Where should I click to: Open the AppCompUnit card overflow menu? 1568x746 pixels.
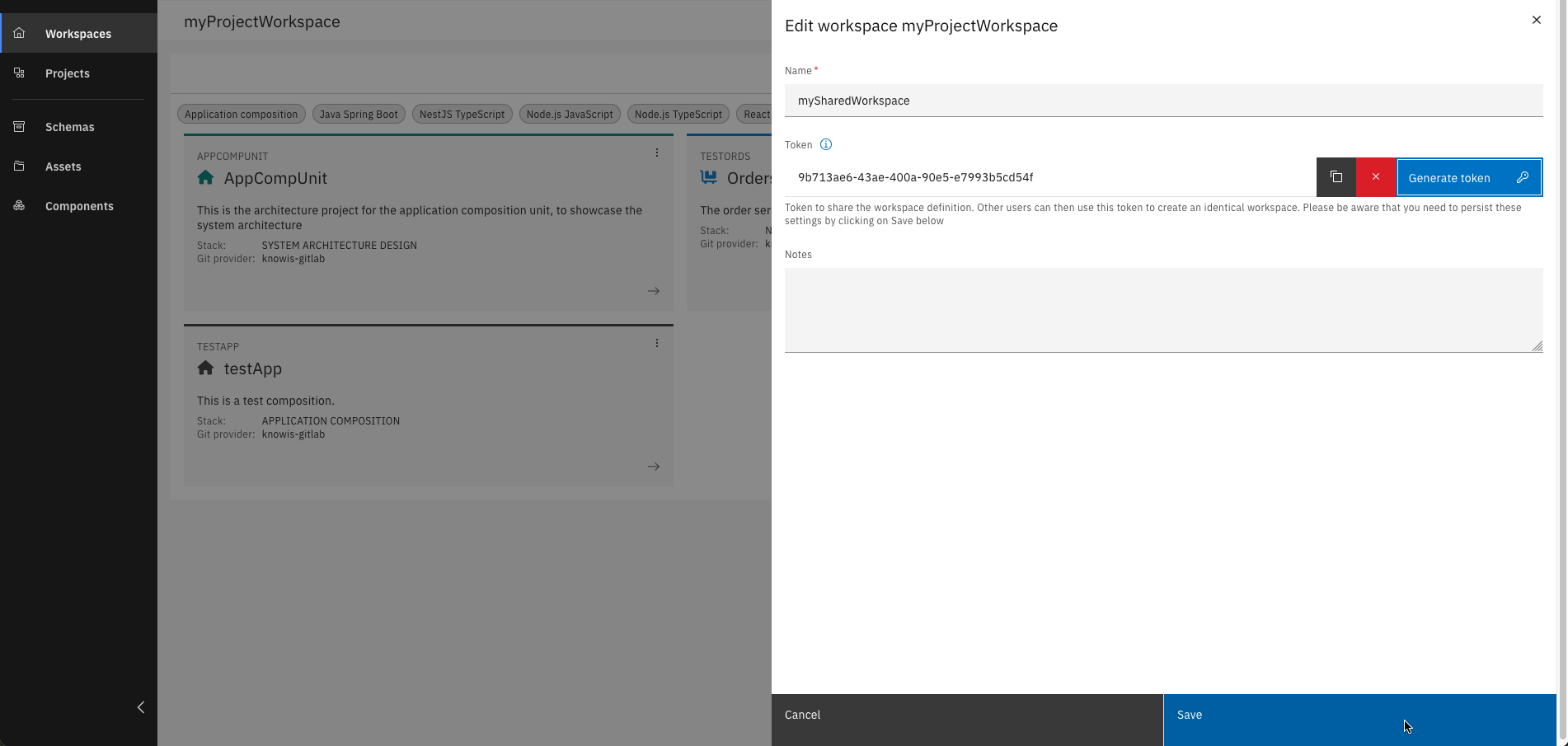tap(657, 152)
